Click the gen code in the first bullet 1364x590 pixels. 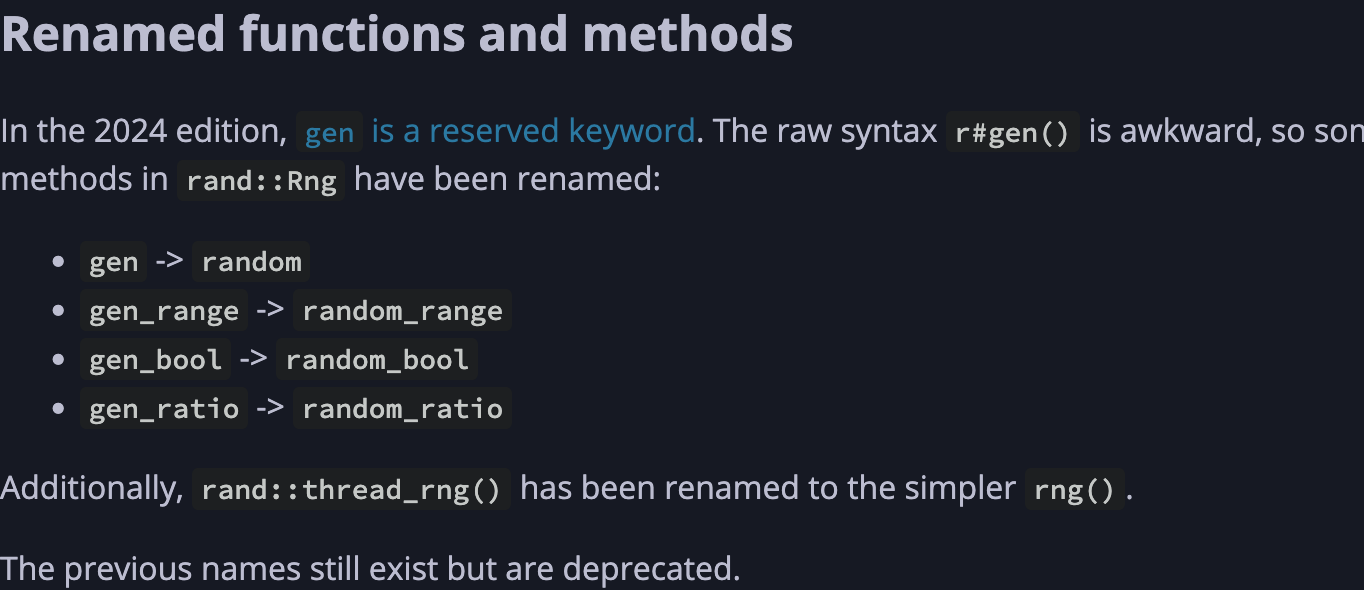pyautogui.click(x=113, y=263)
